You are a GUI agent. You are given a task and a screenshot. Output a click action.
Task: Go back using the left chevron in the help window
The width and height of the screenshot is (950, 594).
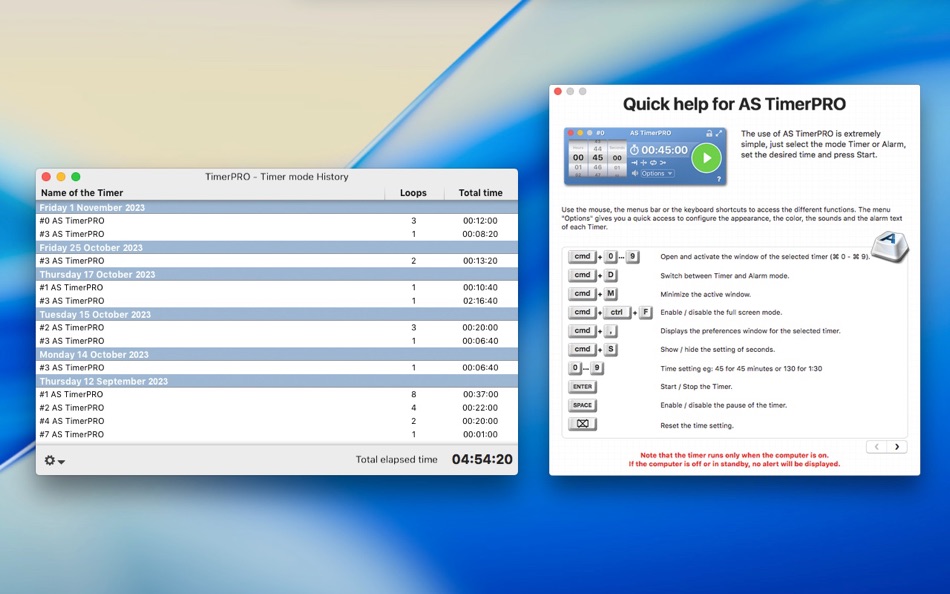click(x=877, y=446)
